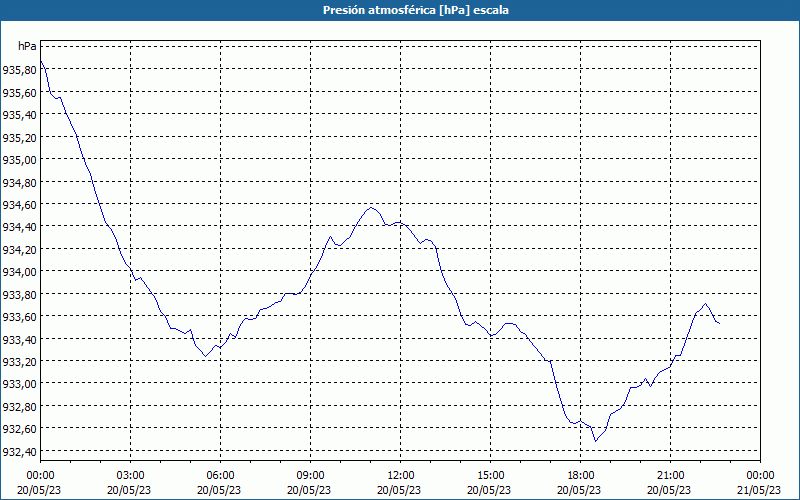Click the 03:00 time label on x-axis

click(x=131, y=476)
